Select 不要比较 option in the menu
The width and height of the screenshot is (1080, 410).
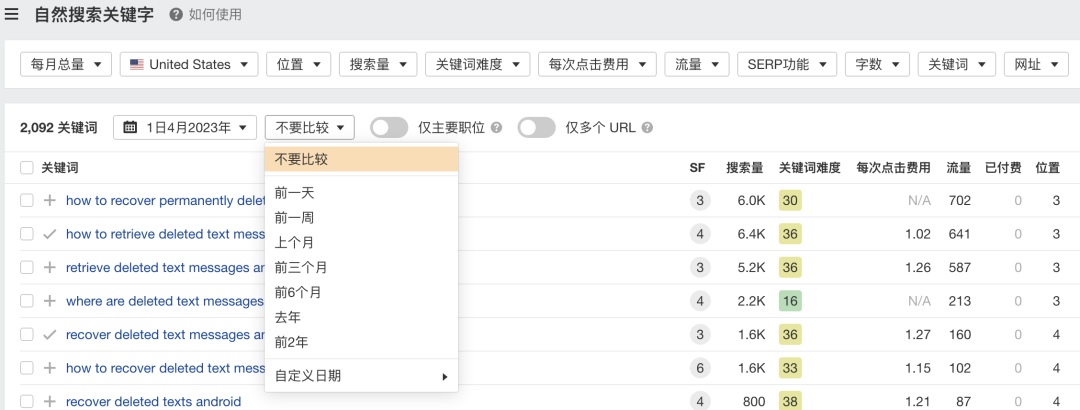(362, 159)
